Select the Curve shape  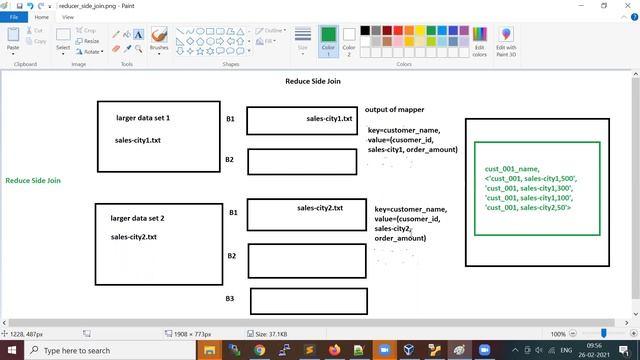(190, 31)
